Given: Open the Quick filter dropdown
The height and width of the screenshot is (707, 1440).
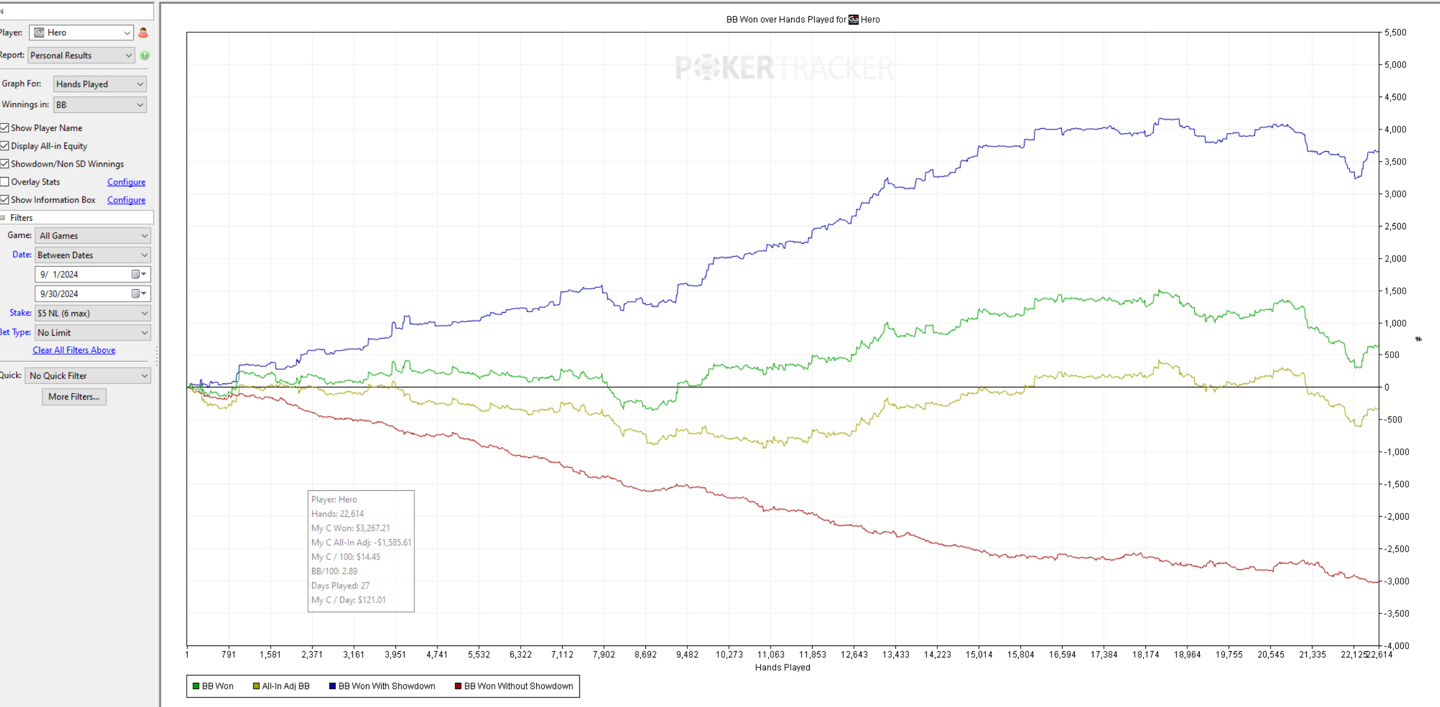Looking at the screenshot, I should pyautogui.click(x=88, y=376).
